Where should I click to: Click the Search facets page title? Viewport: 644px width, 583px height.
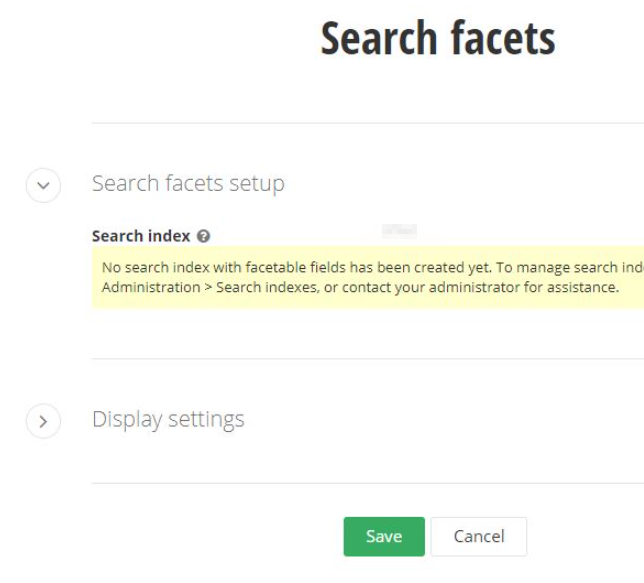pos(438,38)
